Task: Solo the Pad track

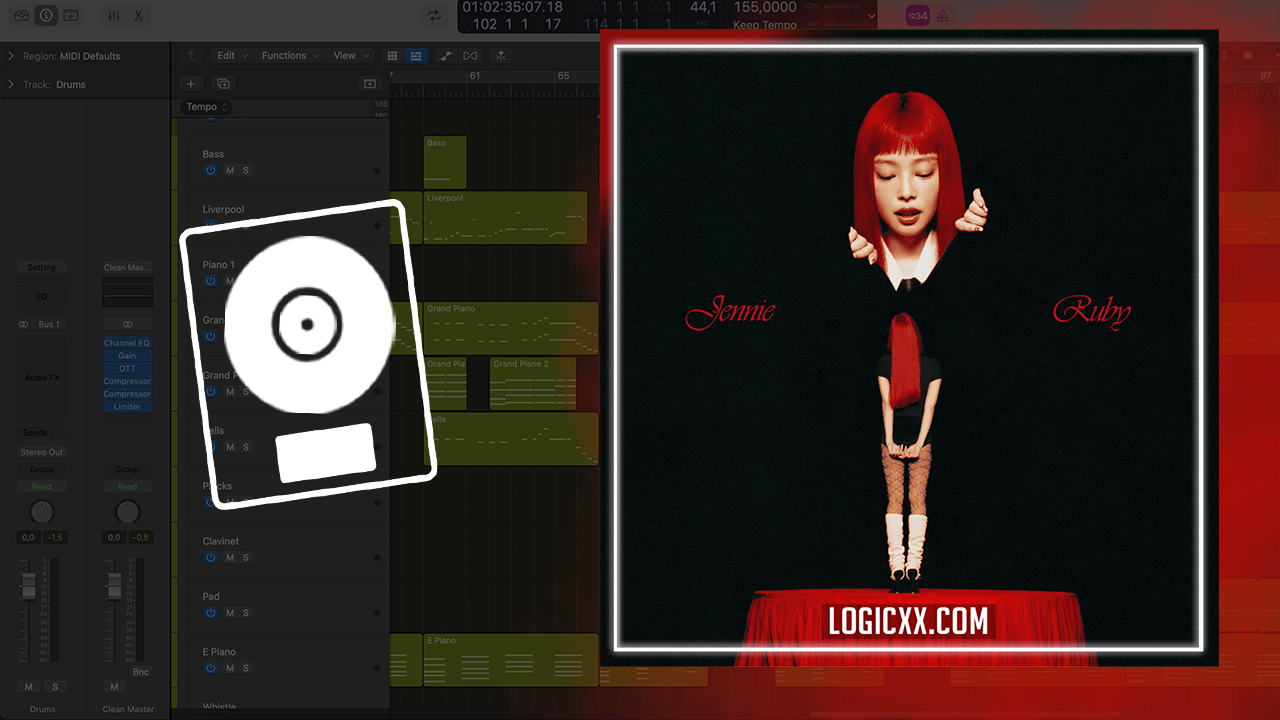Action: tap(246, 613)
